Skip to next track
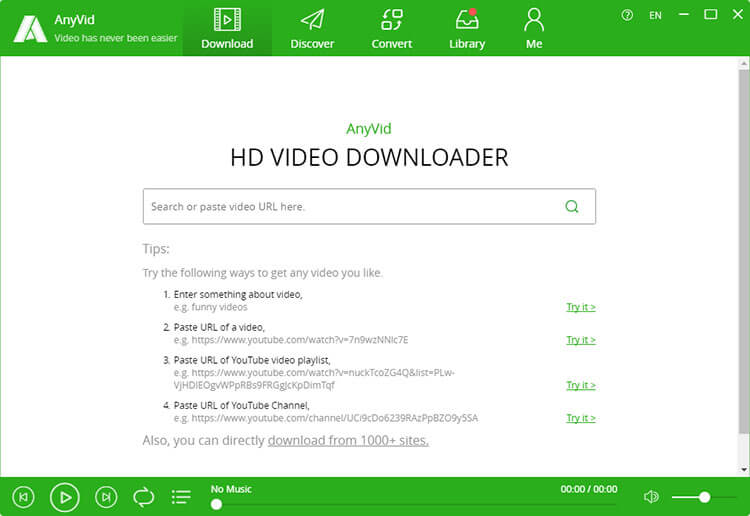The image size is (750, 516). tap(106, 497)
